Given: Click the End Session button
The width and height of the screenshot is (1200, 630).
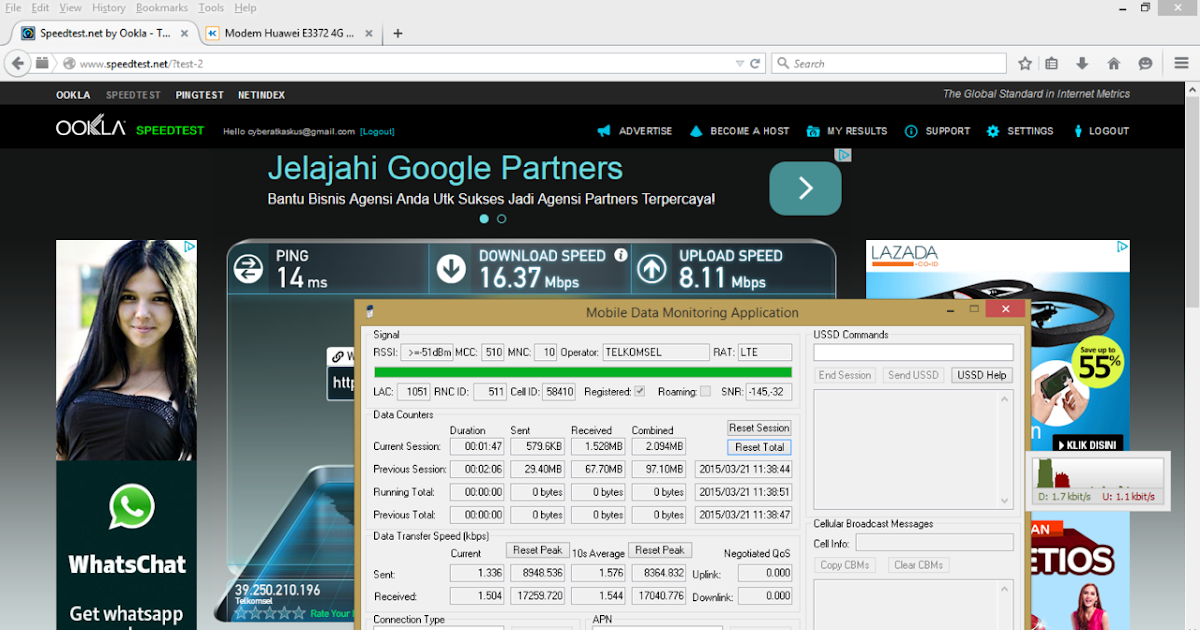Looking at the screenshot, I should [845, 375].
